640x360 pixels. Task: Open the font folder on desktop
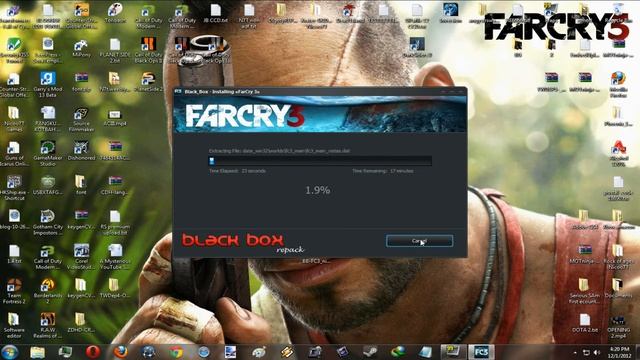coord(81,184)
